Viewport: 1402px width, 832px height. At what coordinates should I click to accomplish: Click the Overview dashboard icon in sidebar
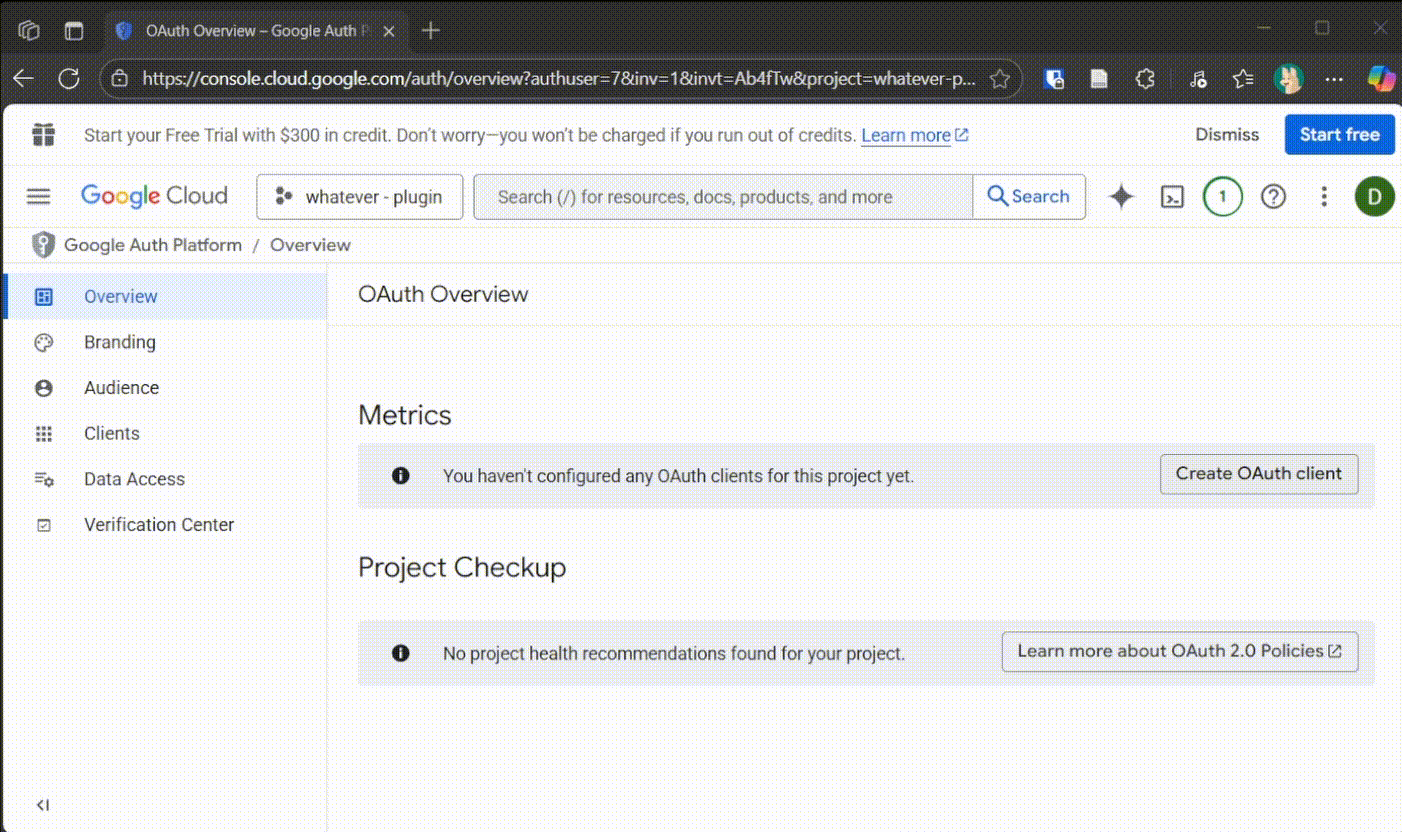(43, 297)
